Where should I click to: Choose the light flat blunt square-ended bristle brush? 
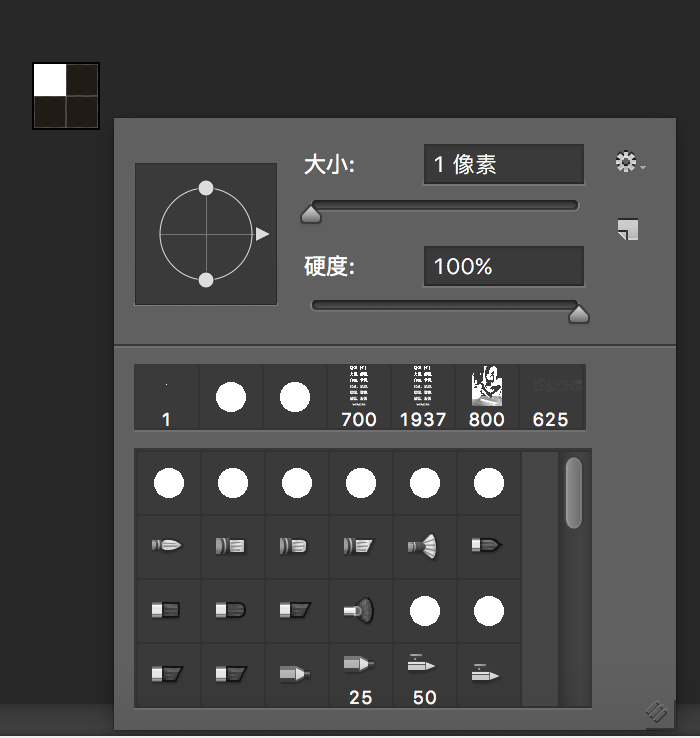pyautogui.click(x=233, y=546)
